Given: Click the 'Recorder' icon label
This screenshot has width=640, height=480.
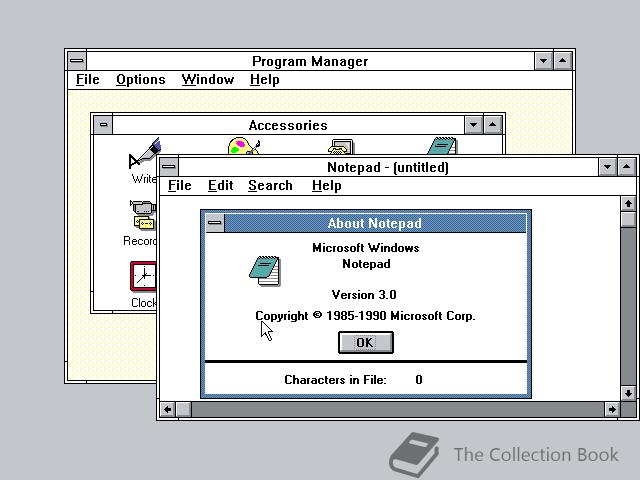Looking at the screenshot, I should (140, 241).
